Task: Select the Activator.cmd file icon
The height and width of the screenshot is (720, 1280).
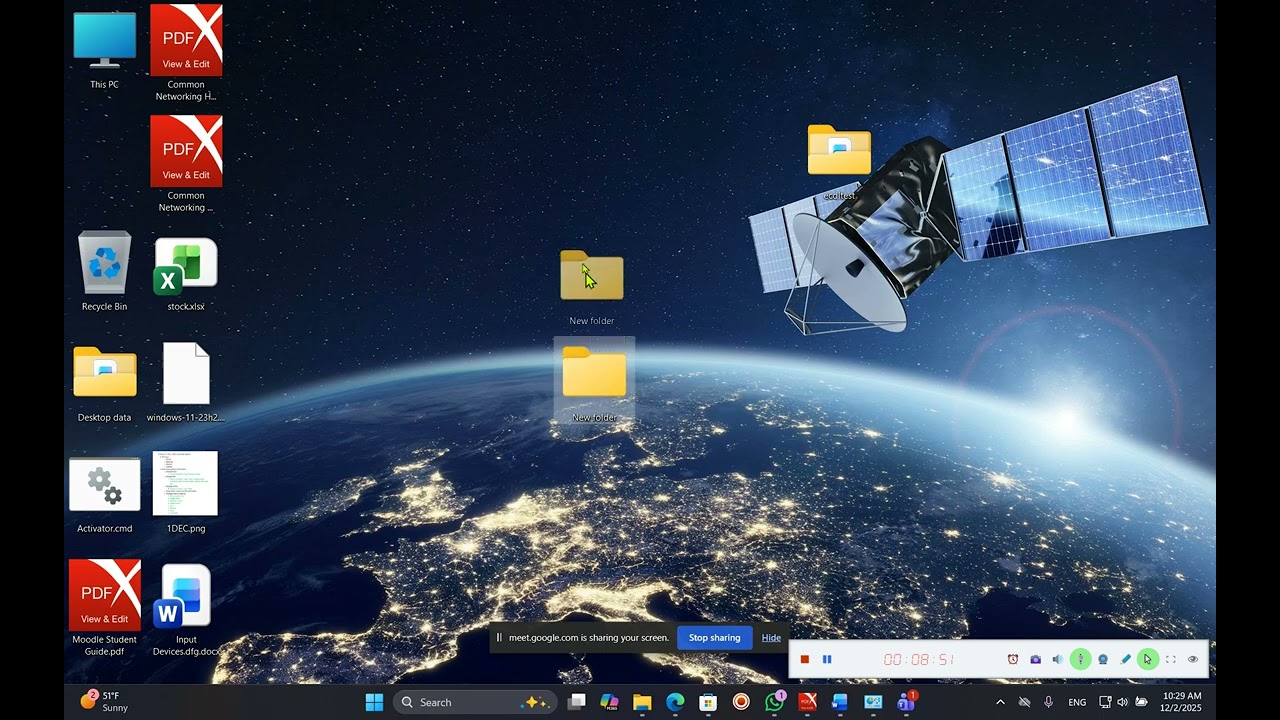Action: (x=104, y=494)
